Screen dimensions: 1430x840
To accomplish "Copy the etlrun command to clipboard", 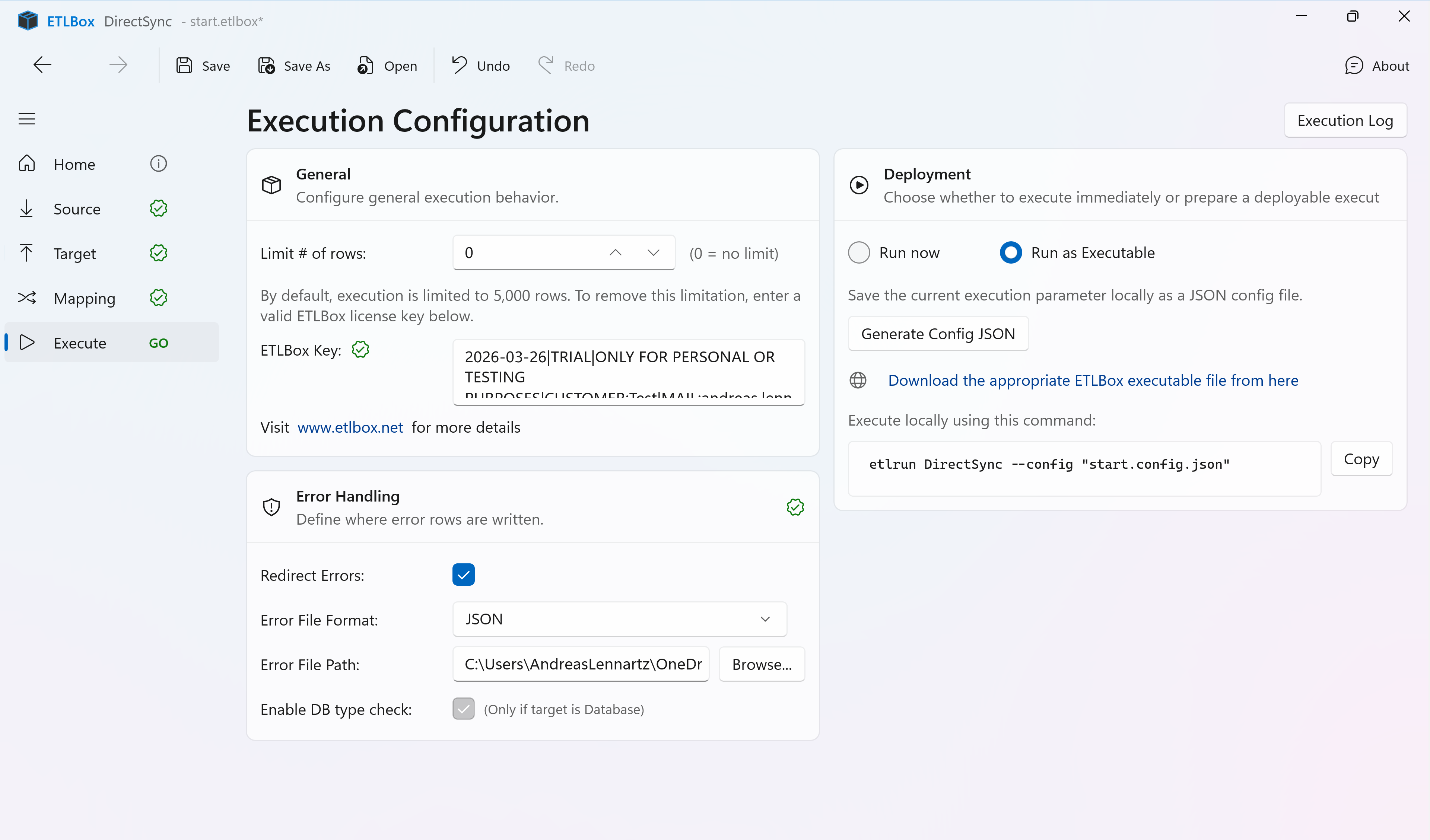I will pos(1361,459).
